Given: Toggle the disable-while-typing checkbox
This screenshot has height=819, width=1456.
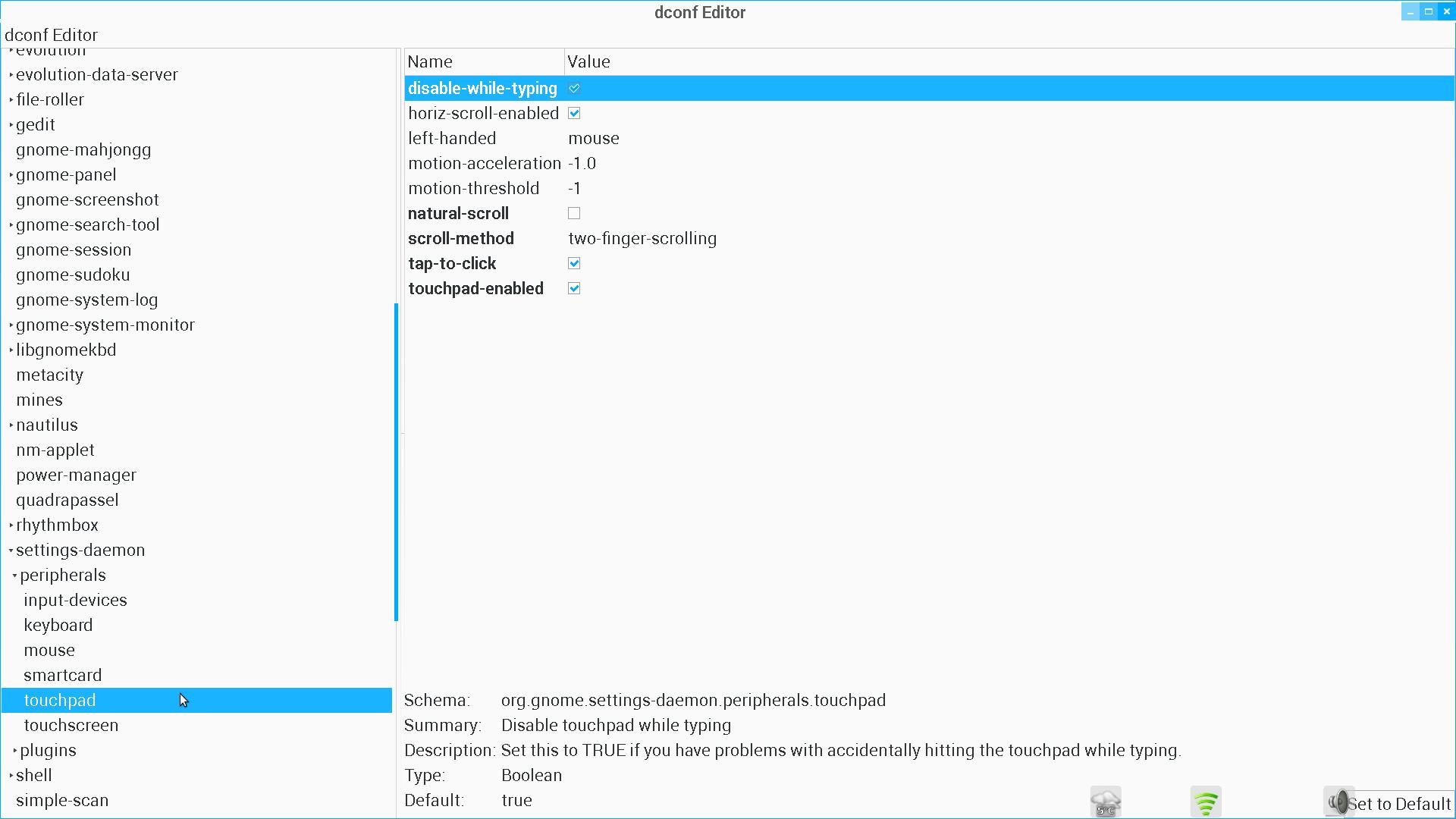Looking at the screenshot, I should (574, 89).
